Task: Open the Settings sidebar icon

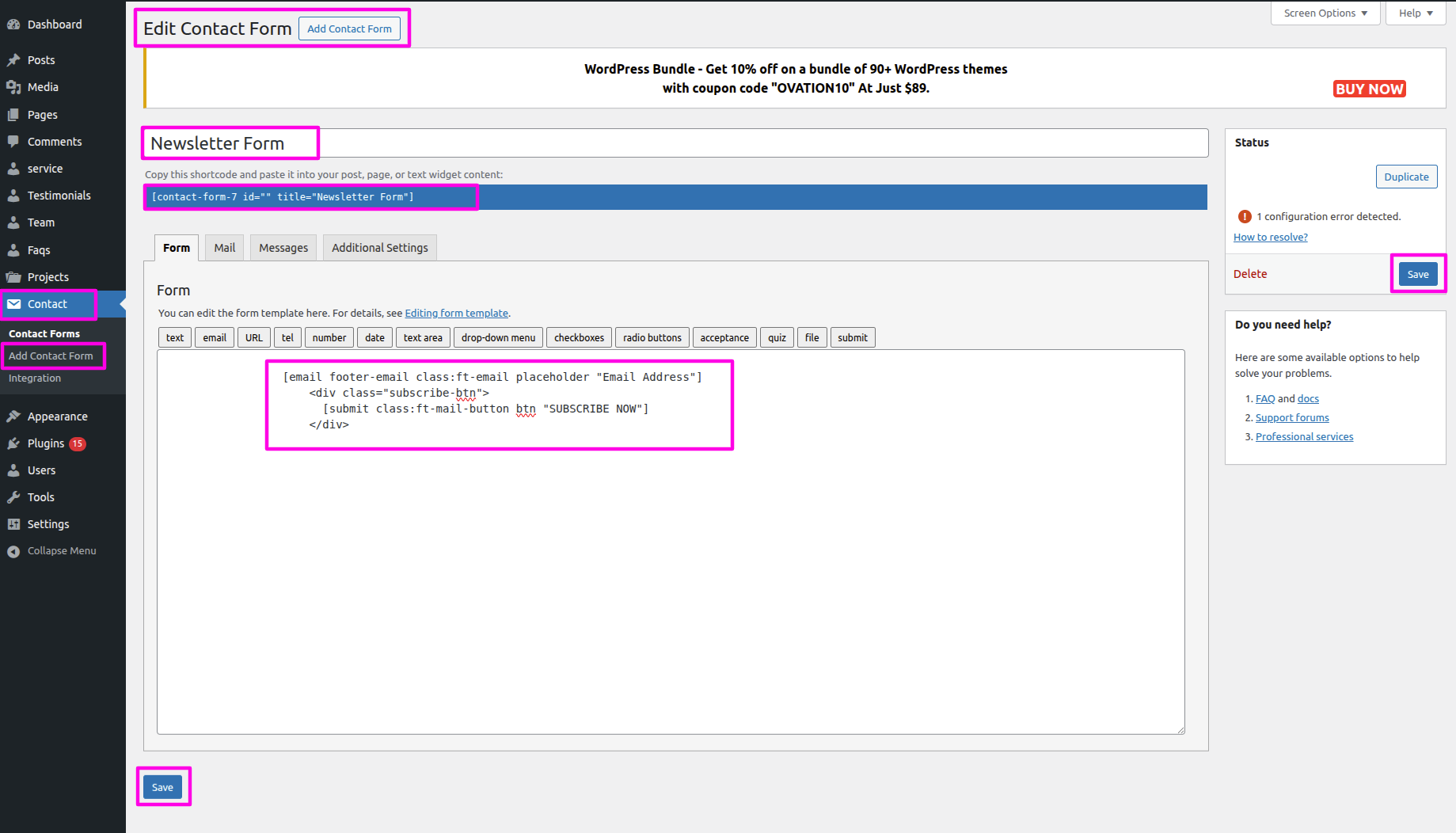Action: [x=13, y=524]
